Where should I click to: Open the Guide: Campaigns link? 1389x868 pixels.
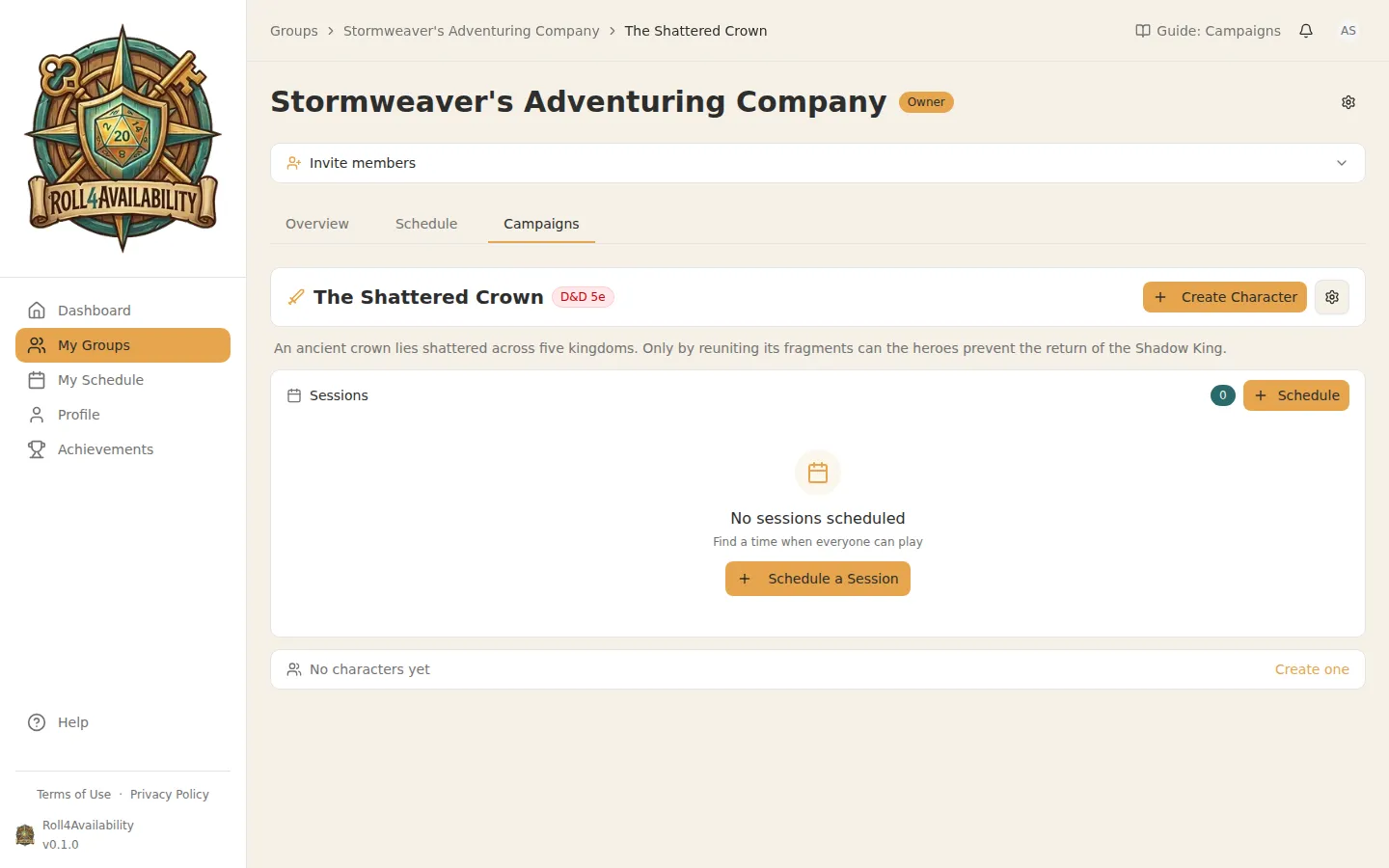tap(1208, 31)
